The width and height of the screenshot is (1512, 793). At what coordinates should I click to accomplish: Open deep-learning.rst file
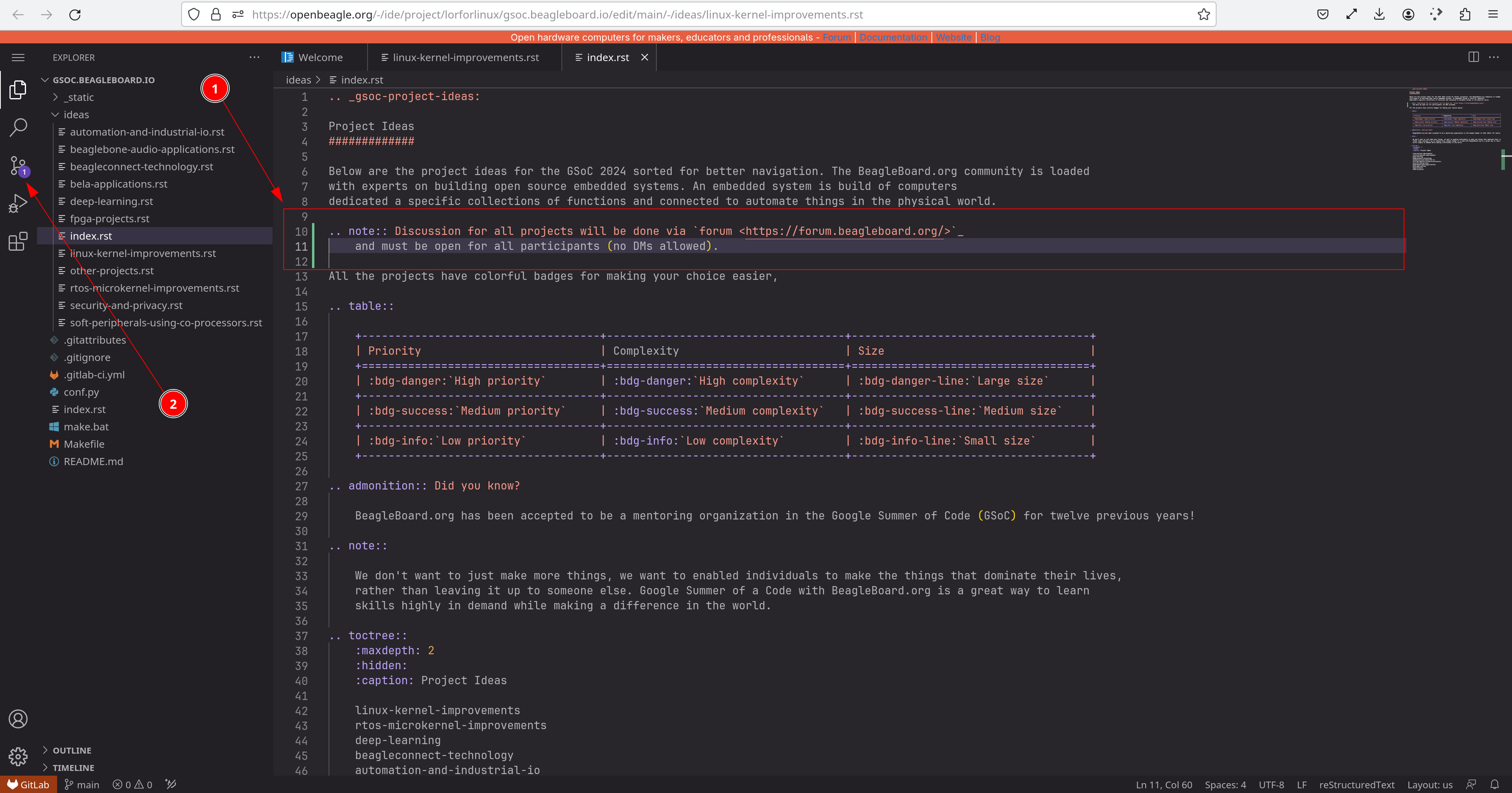coord(111,201)
